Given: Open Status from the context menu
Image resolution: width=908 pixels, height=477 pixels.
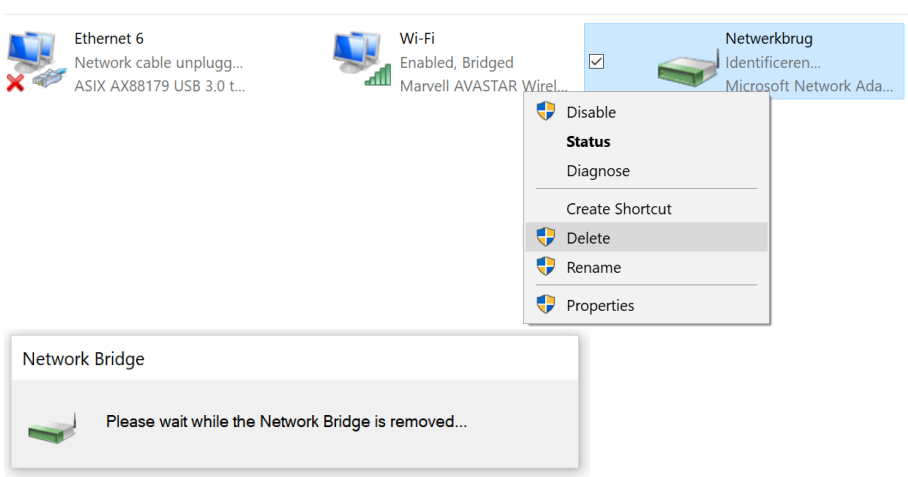Looking at the screenshot, I should tap(588, 142).
